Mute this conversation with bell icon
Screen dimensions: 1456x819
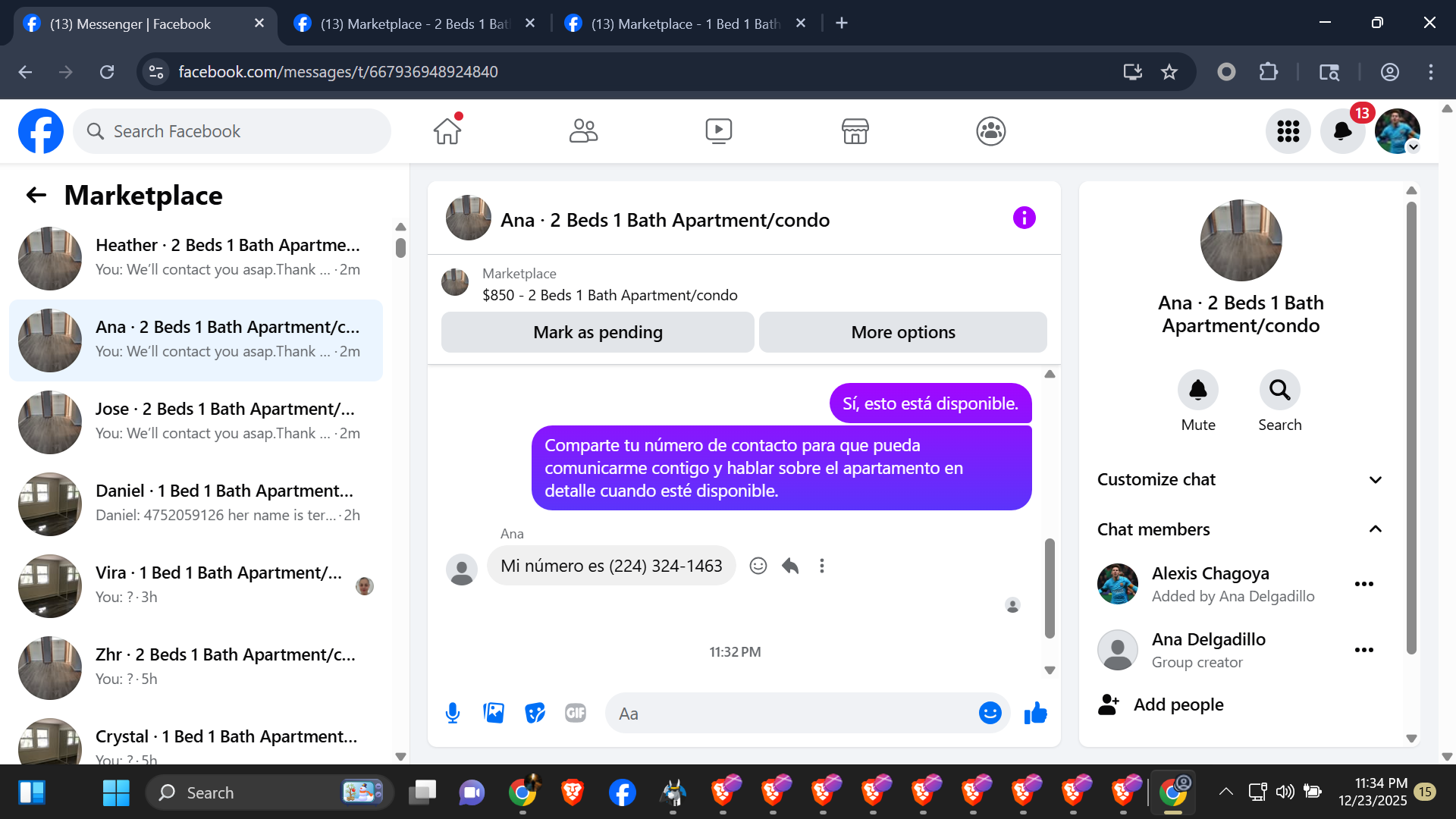coord(1197,390)
